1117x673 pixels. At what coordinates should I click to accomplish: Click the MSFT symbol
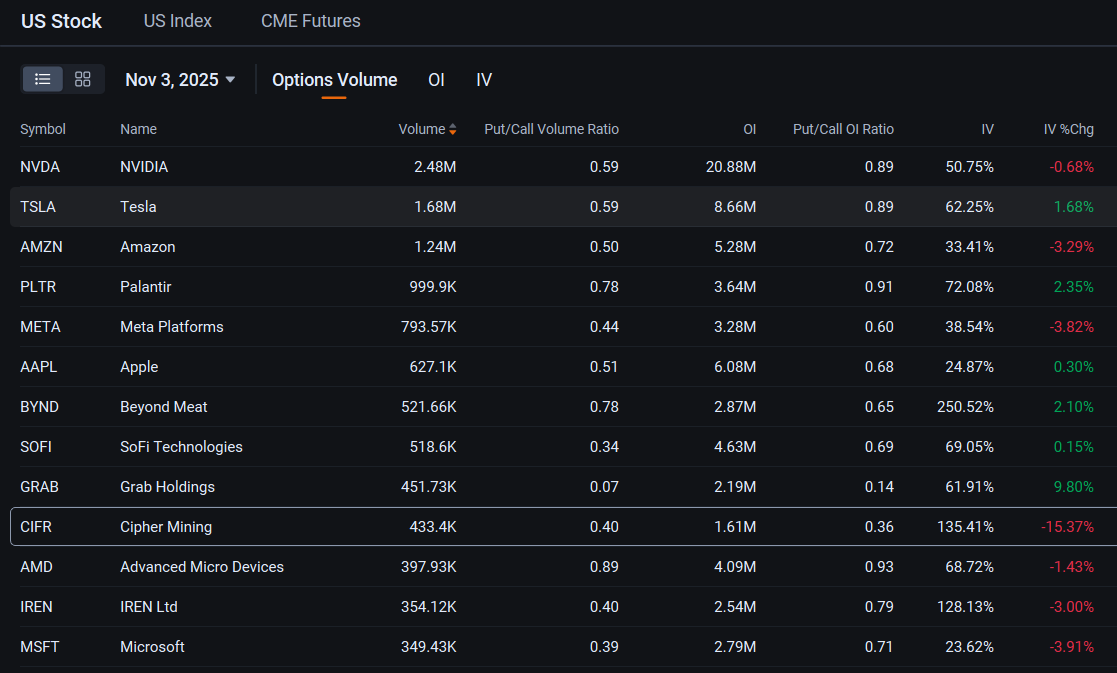[40, 647]
